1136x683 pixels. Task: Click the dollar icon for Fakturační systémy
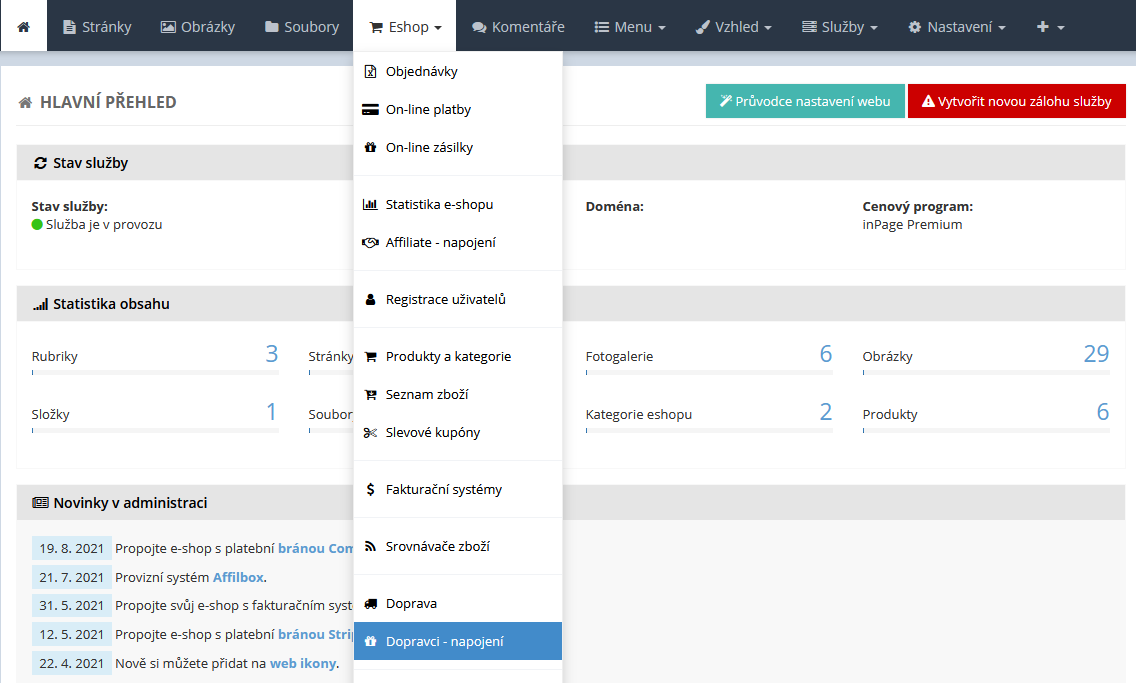click(x=370, y=490)
